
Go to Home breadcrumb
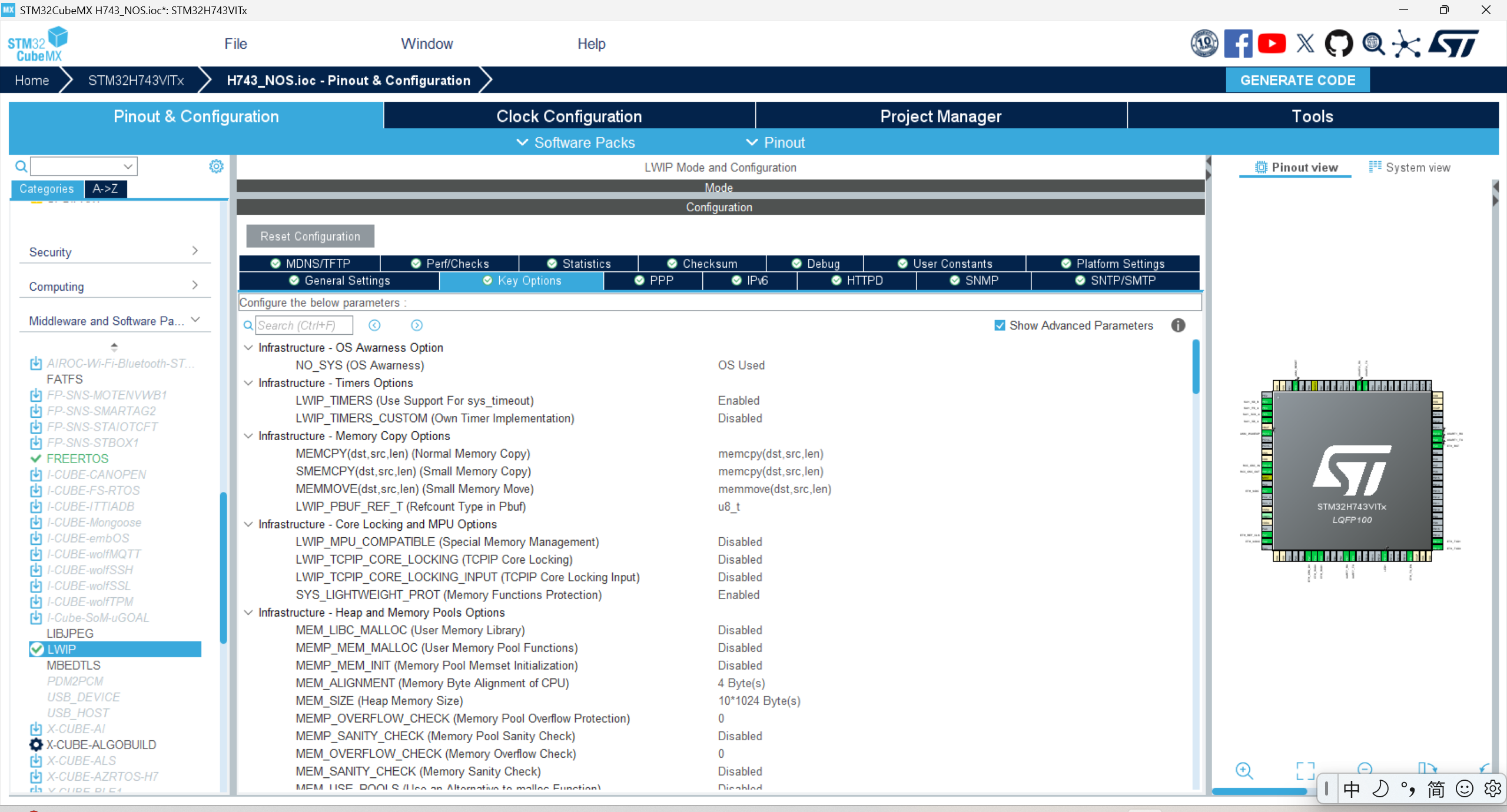[32, 80]
